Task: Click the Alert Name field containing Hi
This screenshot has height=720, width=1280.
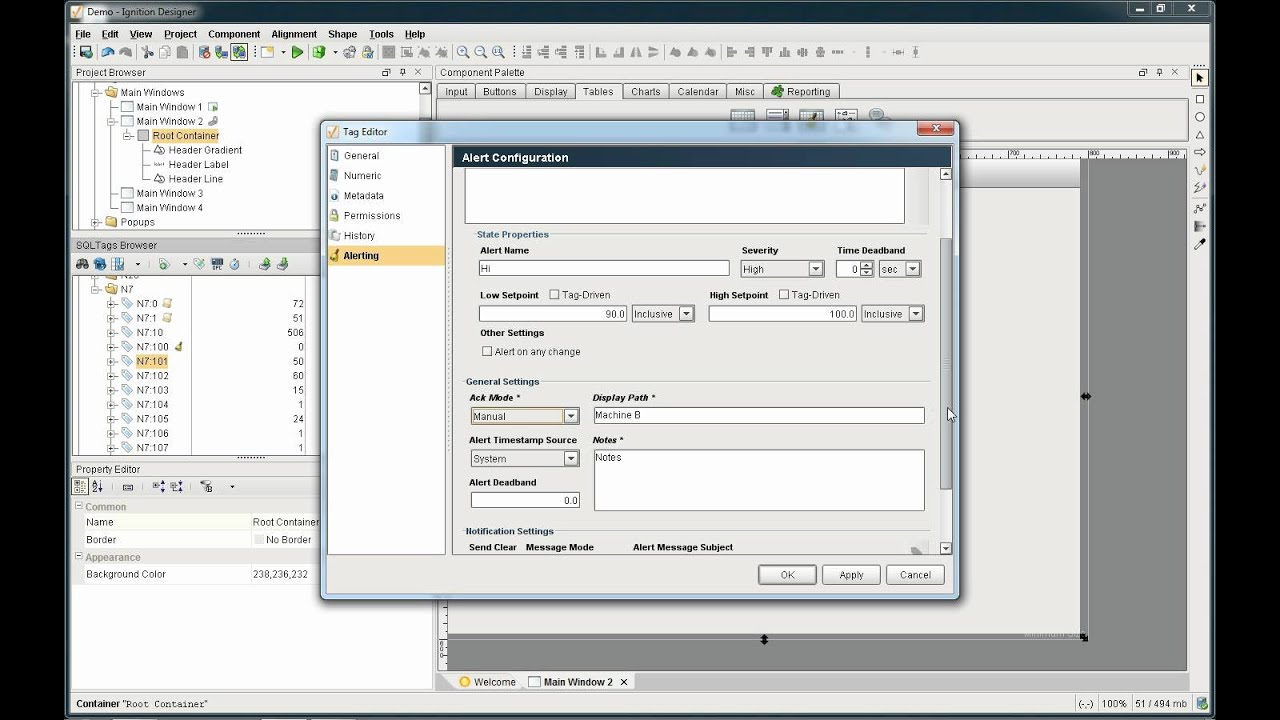Action: point(604,269)
